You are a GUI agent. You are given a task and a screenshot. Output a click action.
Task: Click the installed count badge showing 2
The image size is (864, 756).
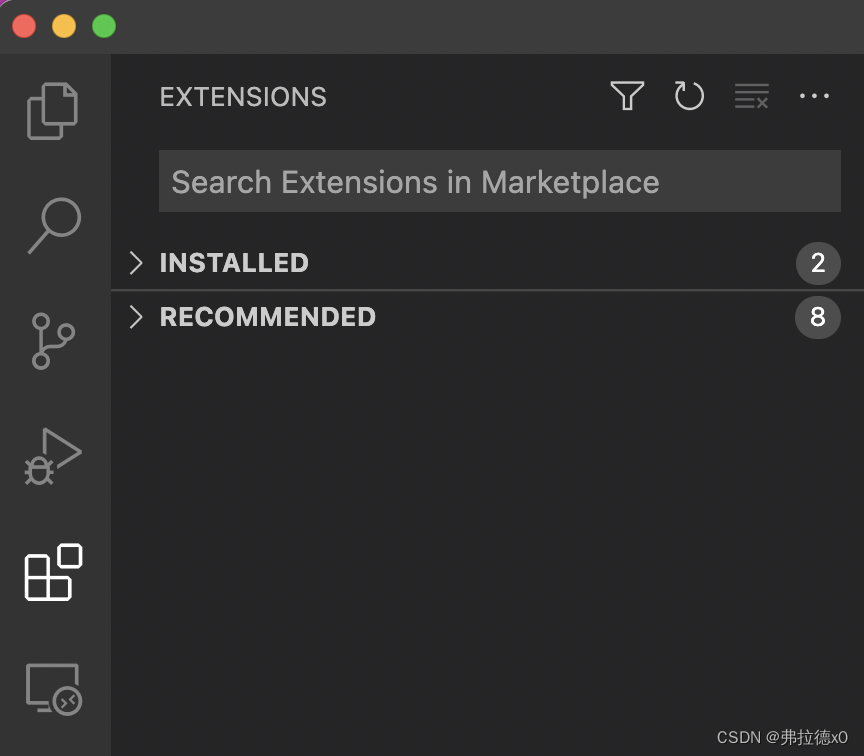818,263
